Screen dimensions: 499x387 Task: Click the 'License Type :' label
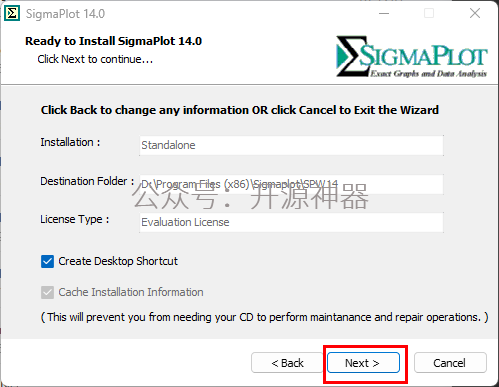click(75, 219)
